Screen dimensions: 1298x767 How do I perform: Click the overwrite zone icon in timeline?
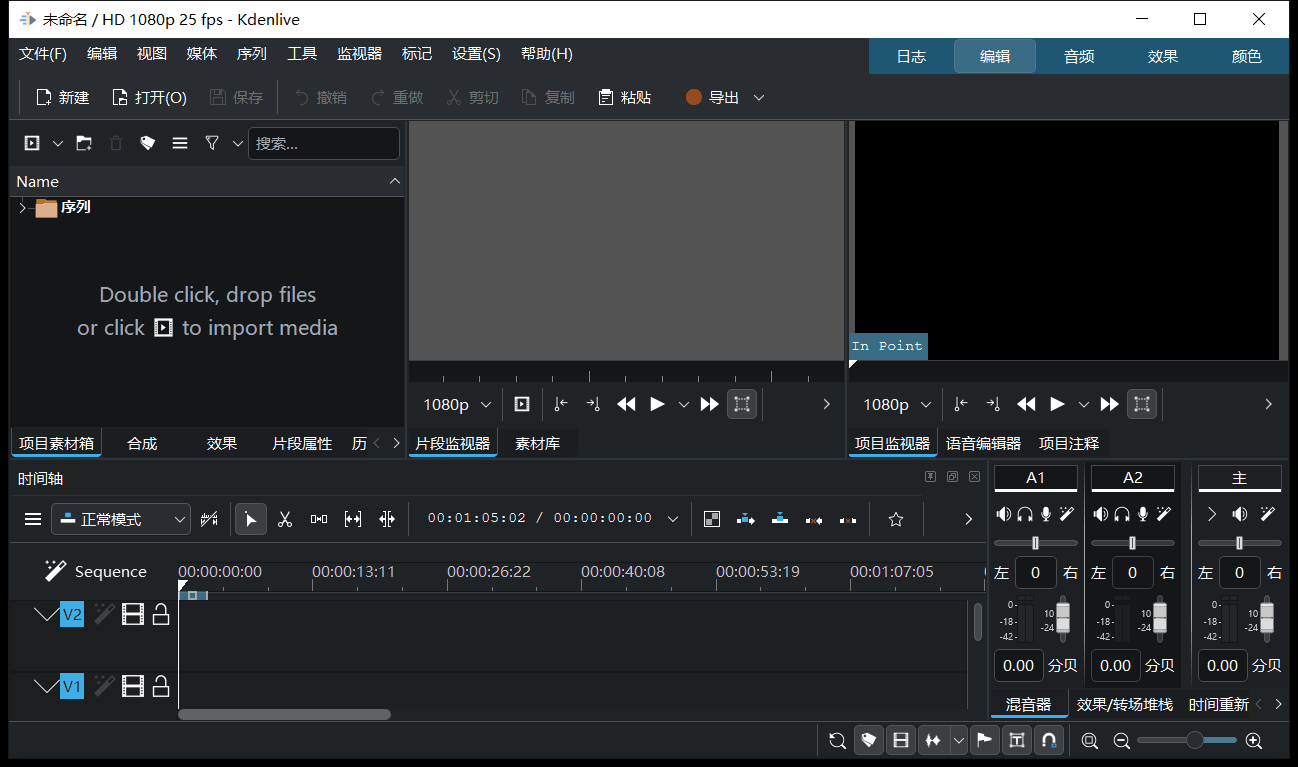[x=780, y=519]
